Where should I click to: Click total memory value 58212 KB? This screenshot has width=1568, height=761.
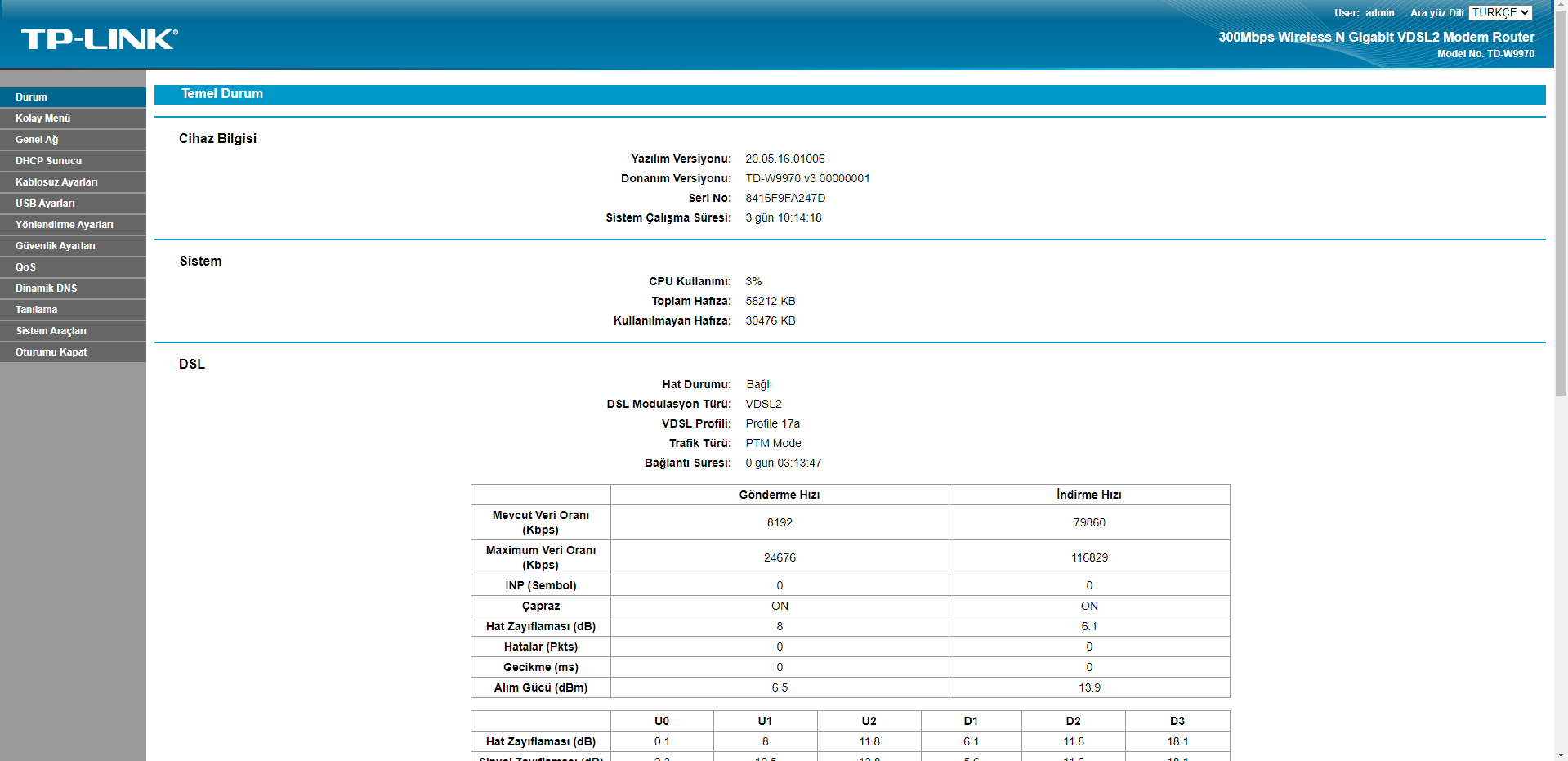pos(771,301)
